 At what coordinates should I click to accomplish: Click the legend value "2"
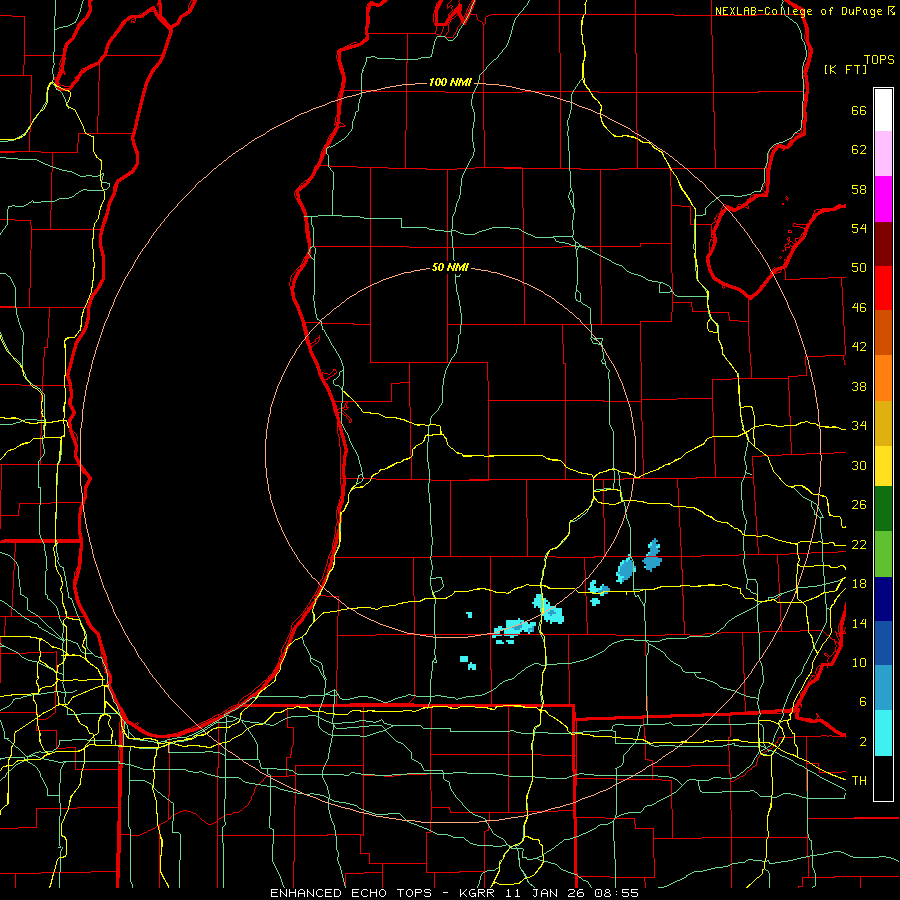[862, 742]
